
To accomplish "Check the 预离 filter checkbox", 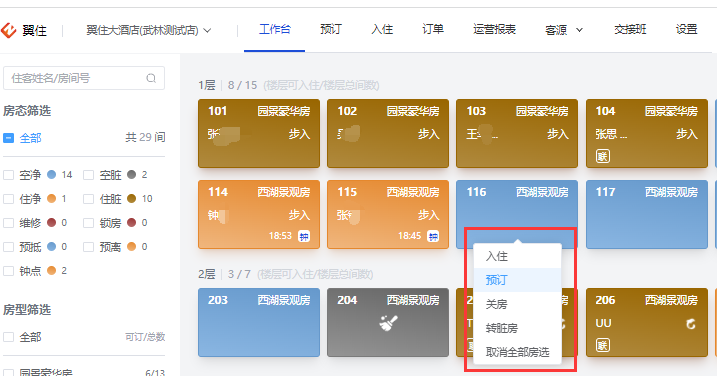I will point(88,247).
